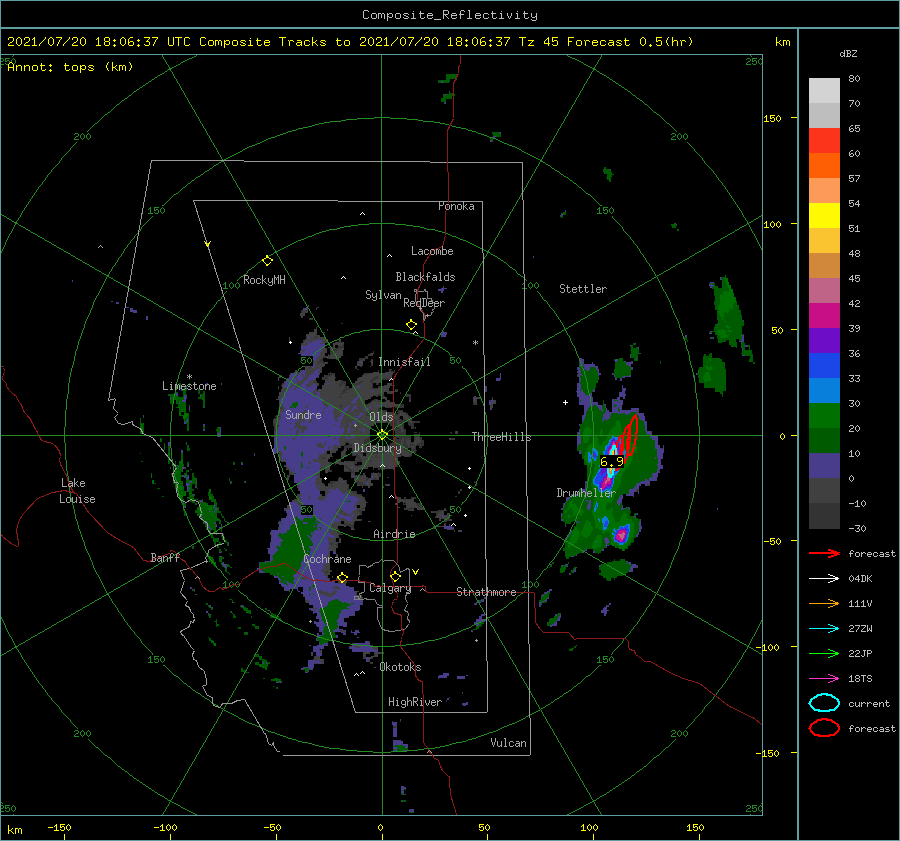The width and height of the screenshot is (900, 841).
Task: Click the Banff label on the map
Action: [x=165, y=557]
